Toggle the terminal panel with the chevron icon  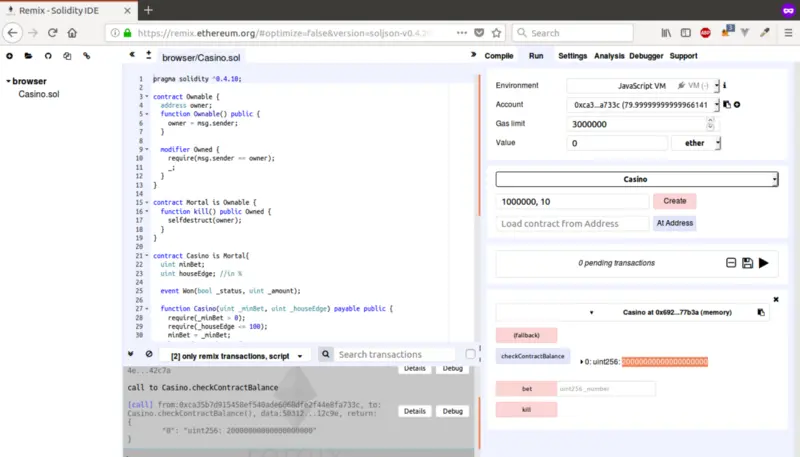pyautogui.click(x=131, y=353)
